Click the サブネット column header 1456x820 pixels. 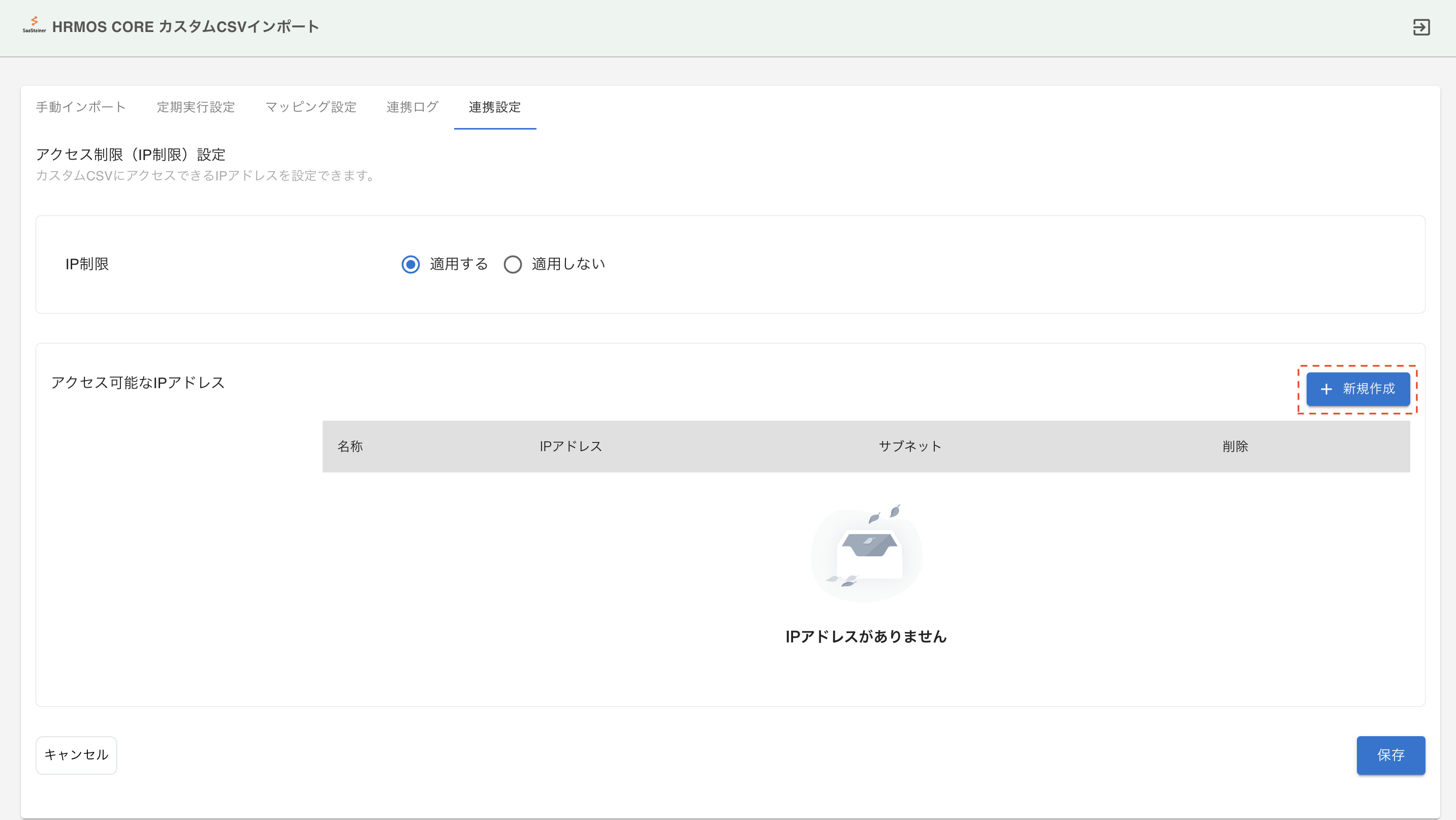pos(910,447)
